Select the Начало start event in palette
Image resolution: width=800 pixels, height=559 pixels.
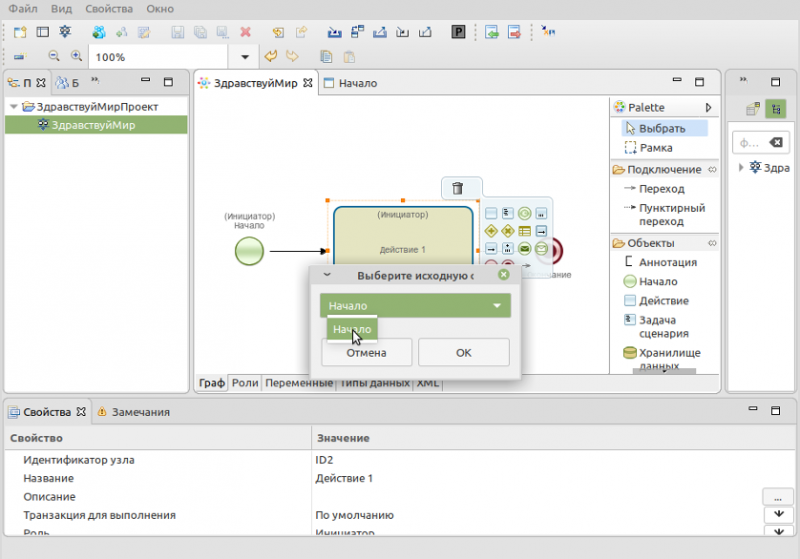657,281
